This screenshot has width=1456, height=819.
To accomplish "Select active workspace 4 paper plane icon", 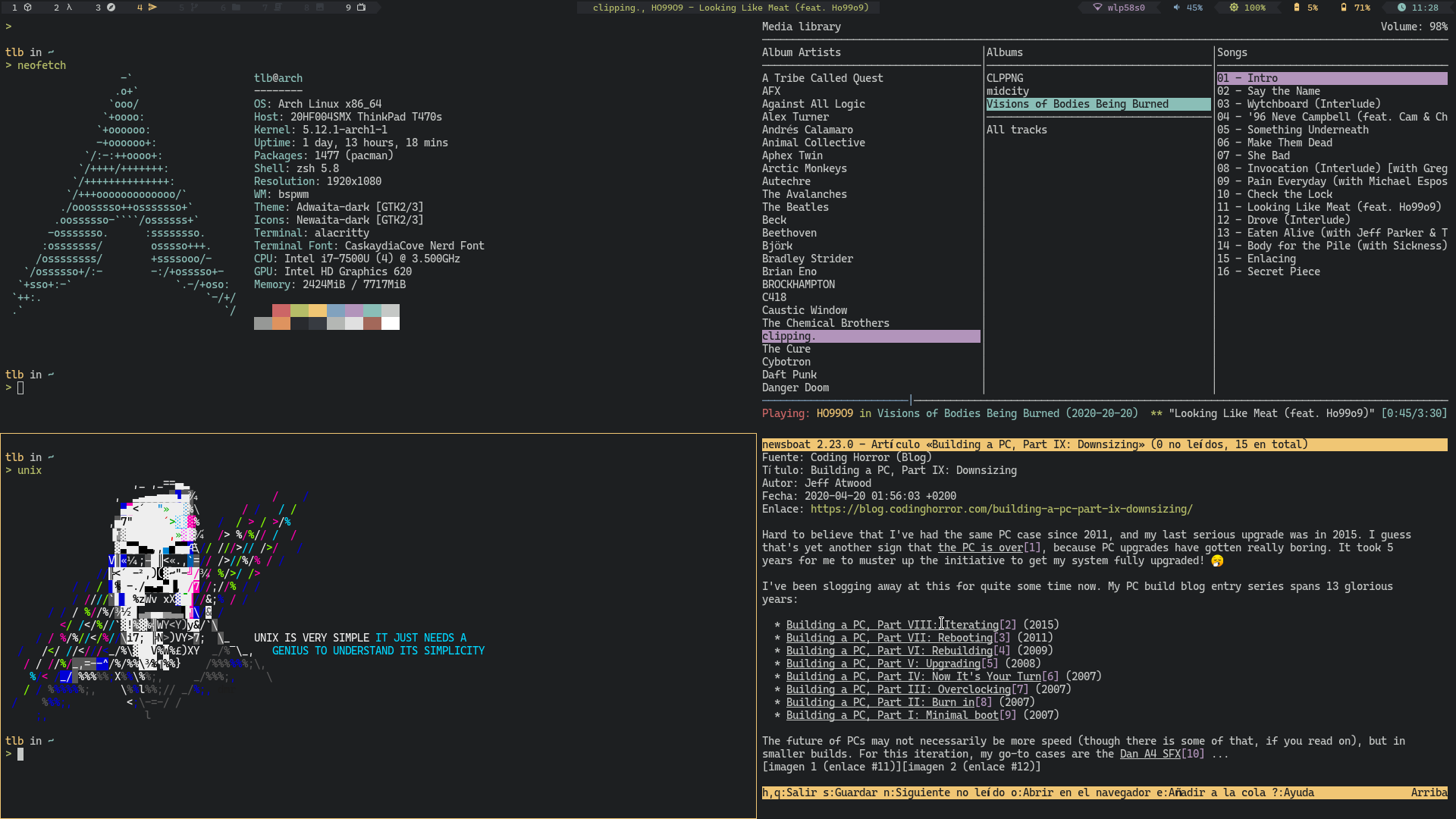I will point(152,8).
